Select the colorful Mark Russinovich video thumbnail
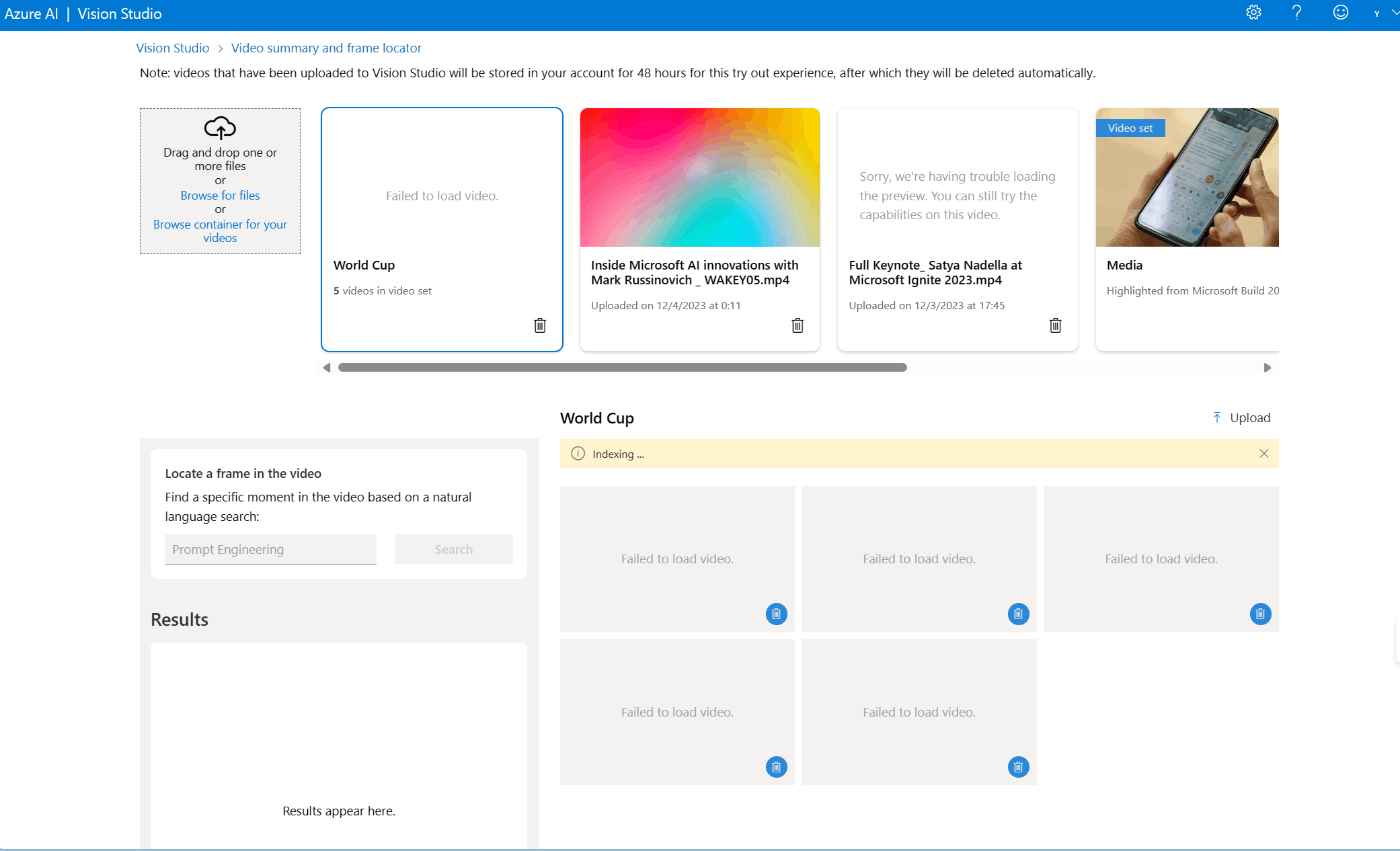This screenshot has height=851, width=1400. click(700, 177)
